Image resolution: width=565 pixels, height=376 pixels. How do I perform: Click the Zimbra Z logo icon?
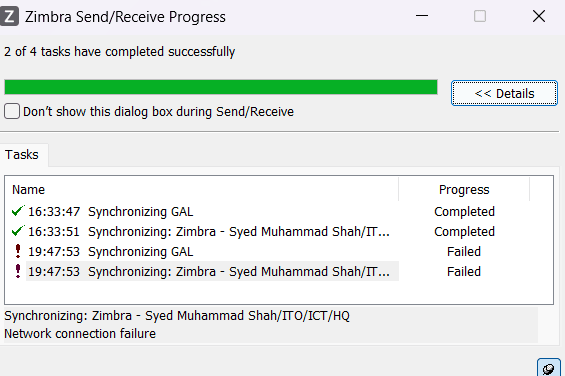pos(9,17)
